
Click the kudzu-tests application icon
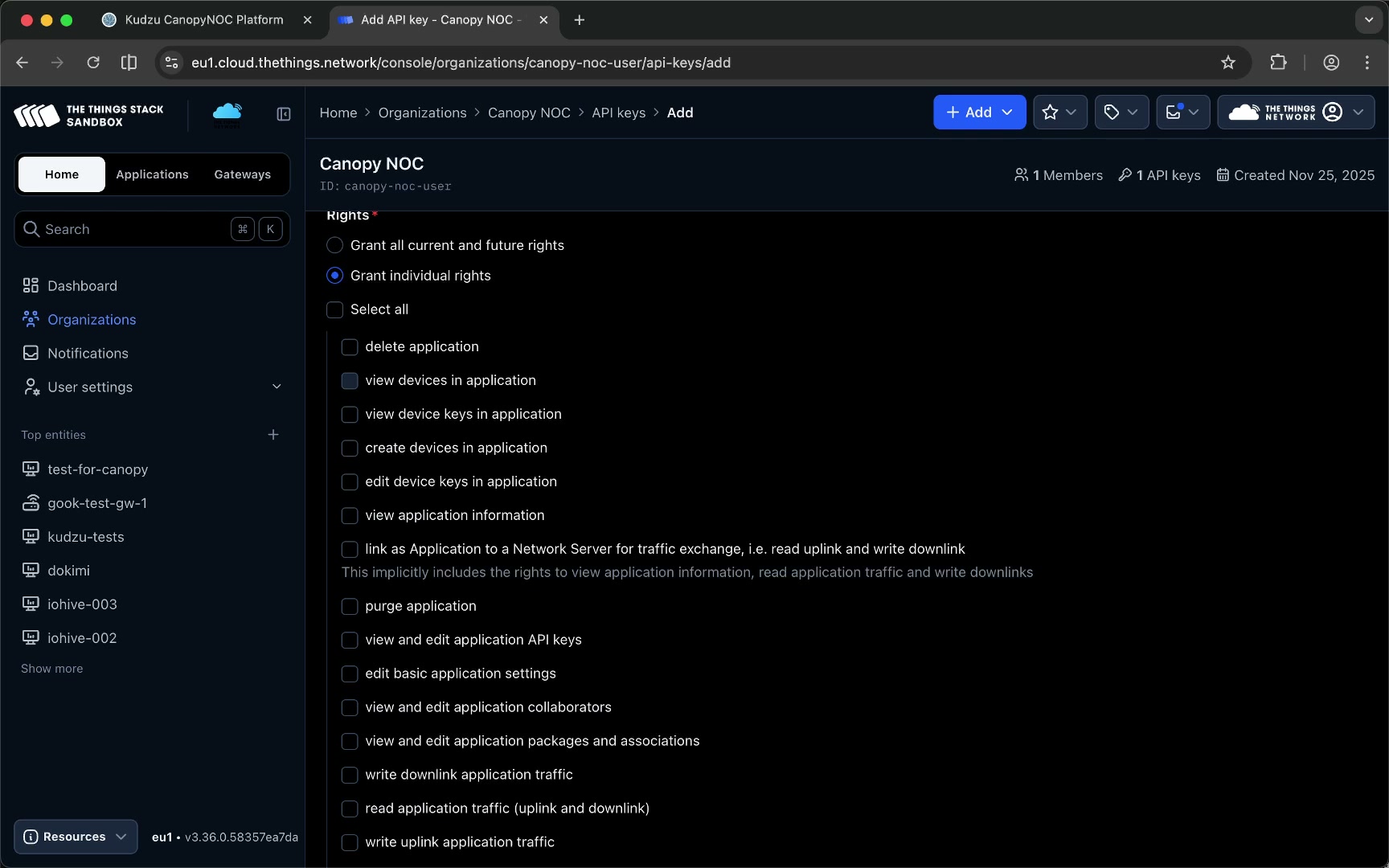31,536
